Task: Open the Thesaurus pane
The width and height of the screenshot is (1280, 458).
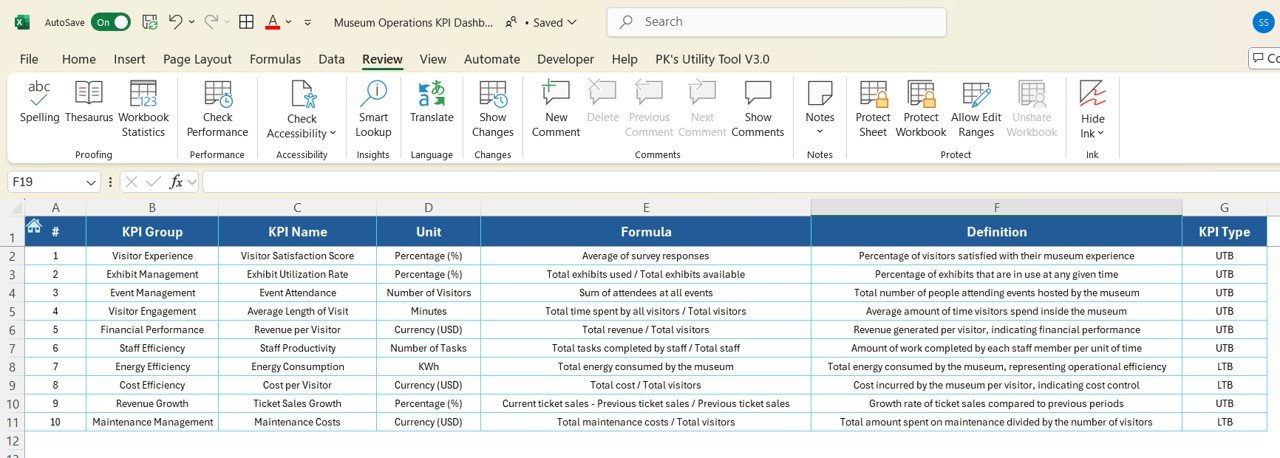Action: coord(89,103)
